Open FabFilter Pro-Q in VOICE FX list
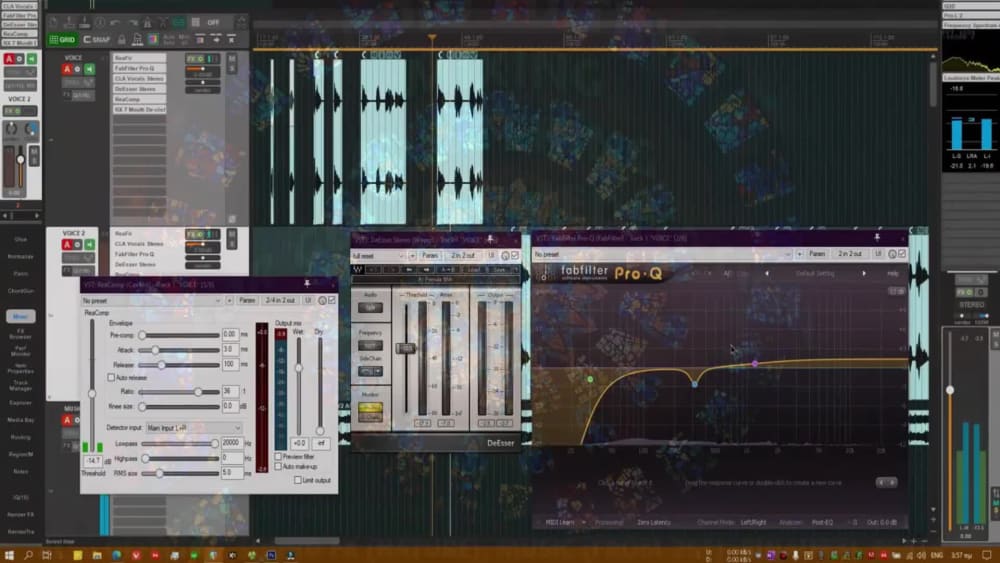This screenshot has width=1000, height=563. pyautogui.click(x=139, y=68)
